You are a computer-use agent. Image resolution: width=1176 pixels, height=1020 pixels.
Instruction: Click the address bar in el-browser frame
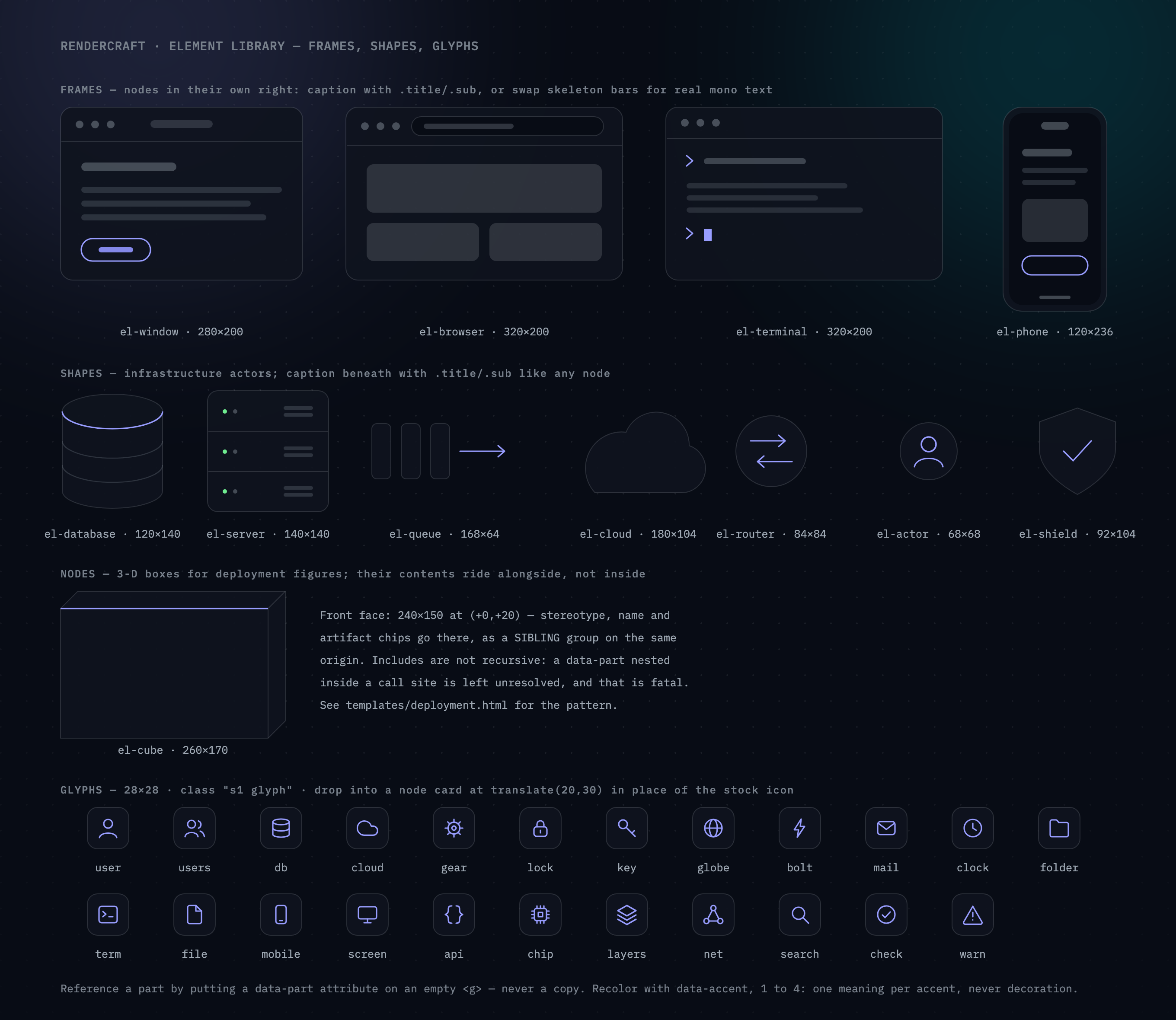pyautogui.click(x=508, y=126)
